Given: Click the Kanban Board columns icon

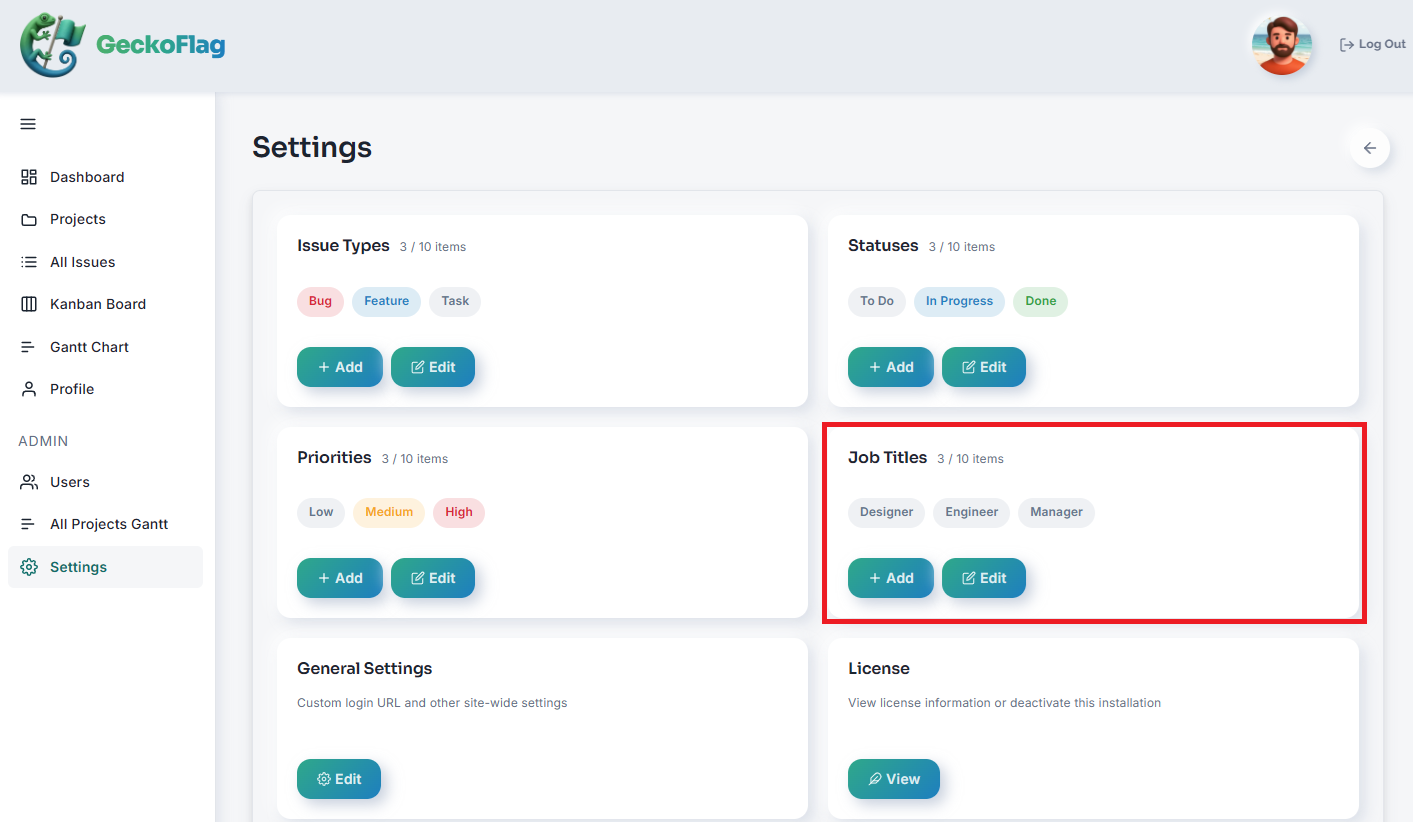Looking at the screenshot, I should coord(29,304).
